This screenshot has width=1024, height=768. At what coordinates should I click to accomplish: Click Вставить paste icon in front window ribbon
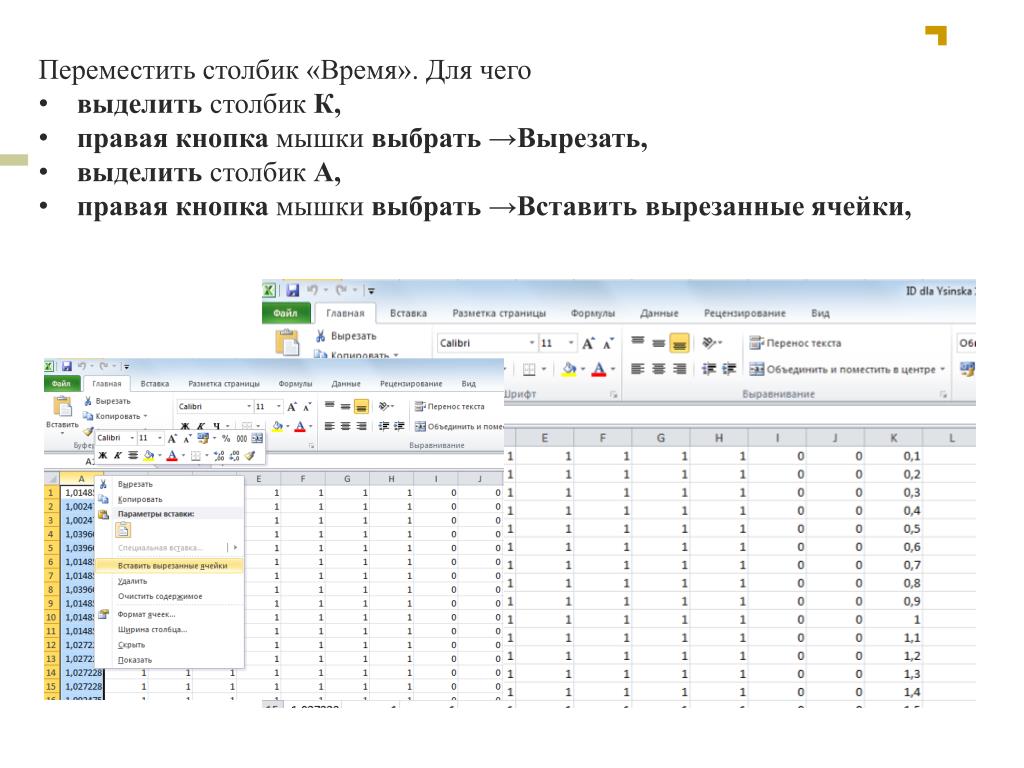coord(63,408)
